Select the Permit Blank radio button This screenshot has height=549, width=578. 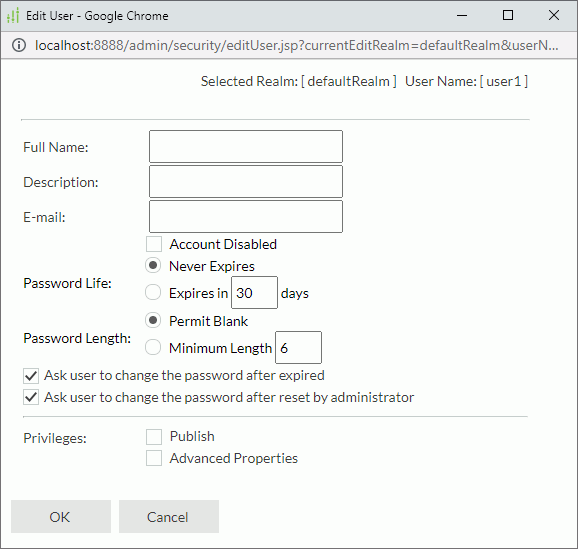(x=153, y=320)
